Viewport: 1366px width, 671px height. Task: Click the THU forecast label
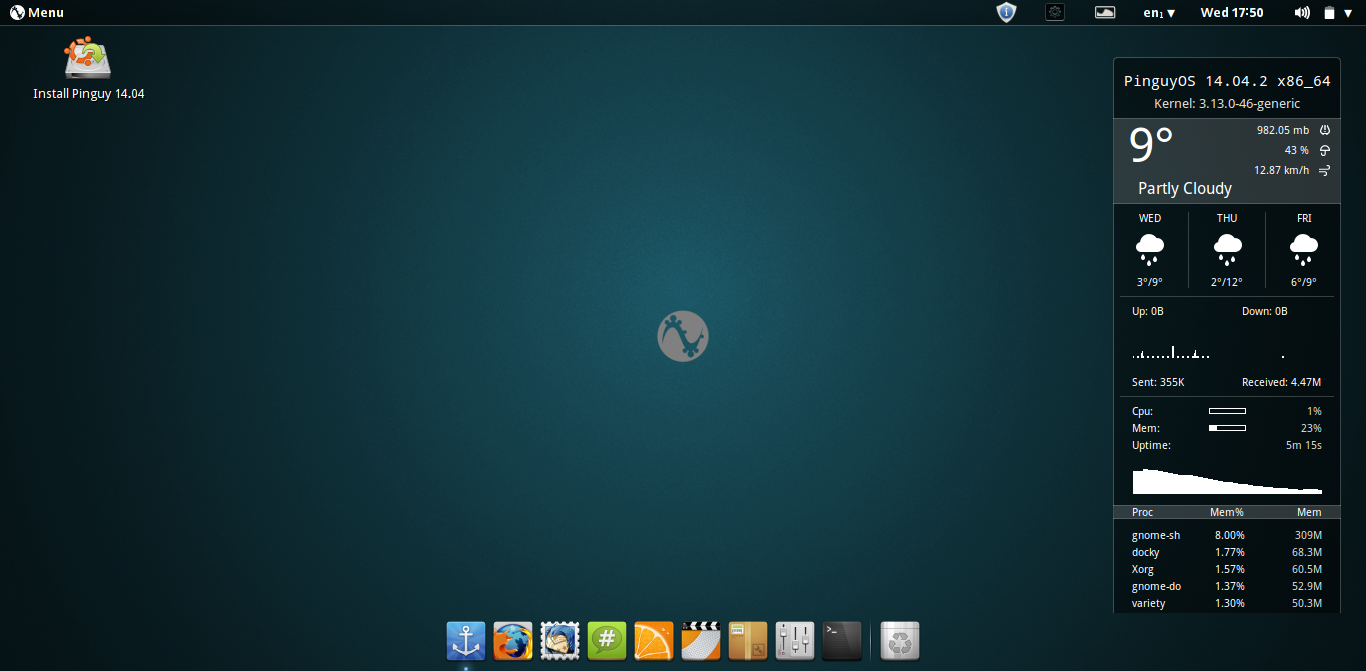[1227, 218]
